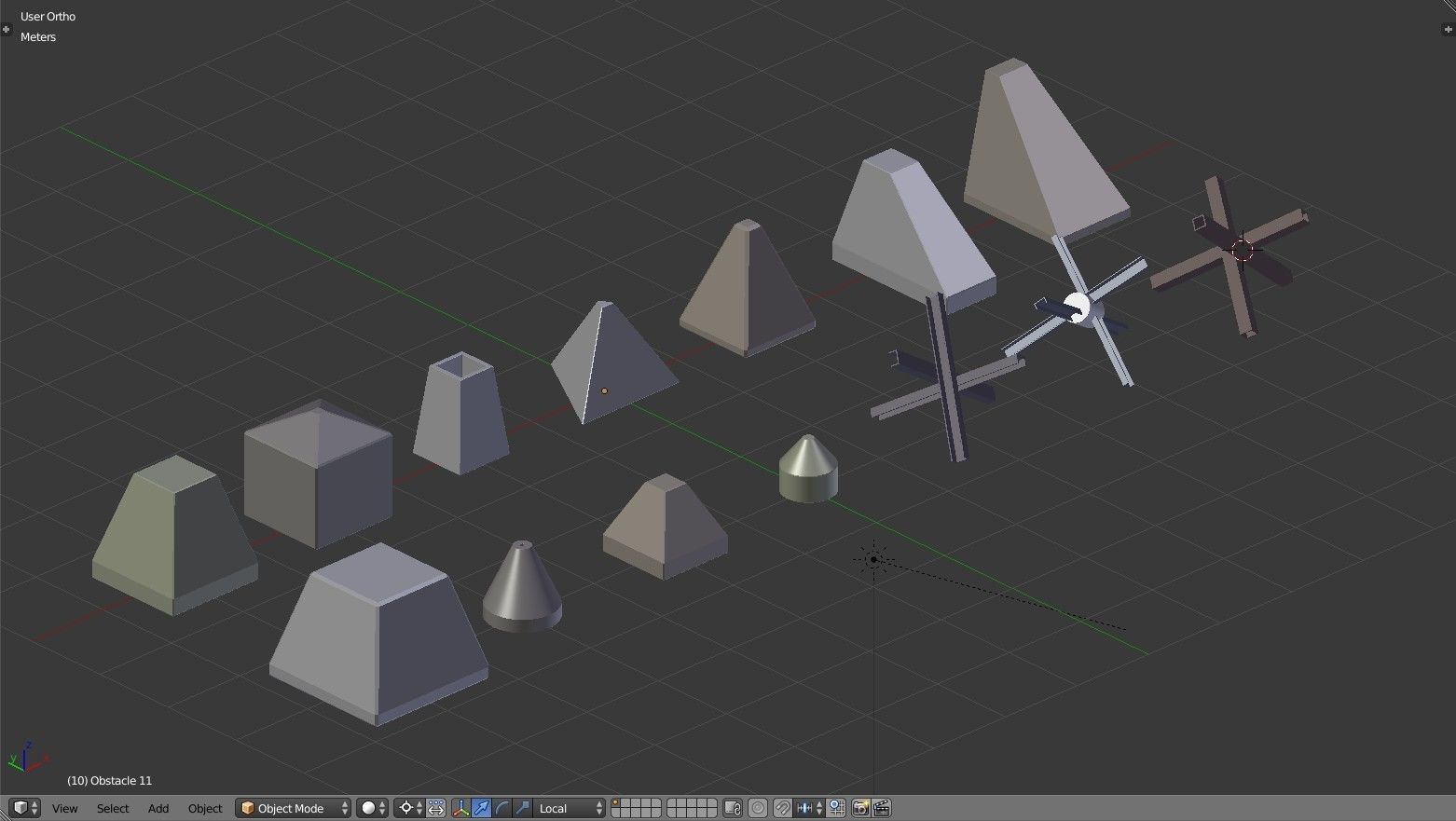This screenshot has width=1456, height=821.
Task: Select the translate manipulator arrow
Action: [x=481, y=808]
